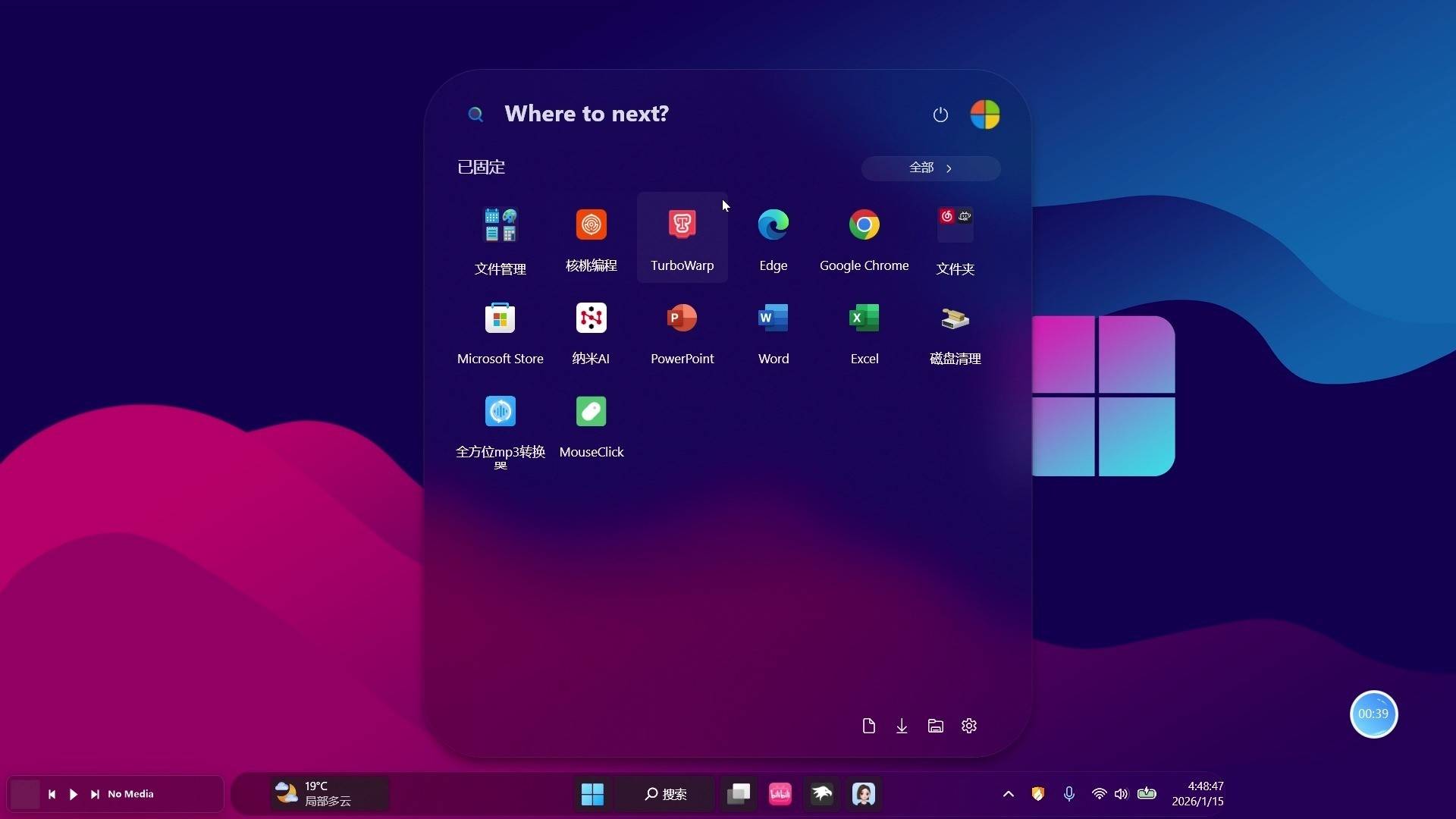Skip to previous track in media widget
Screen dimensions: 1456x819
pos(52,794)
